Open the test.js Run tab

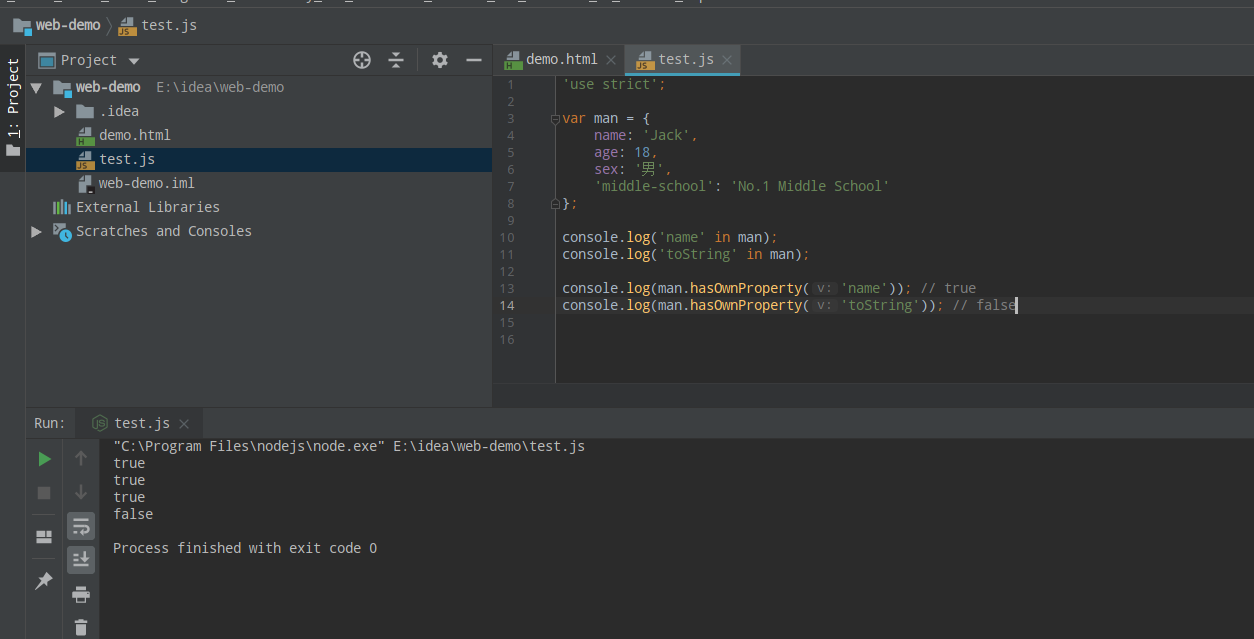tap(141, 423)
